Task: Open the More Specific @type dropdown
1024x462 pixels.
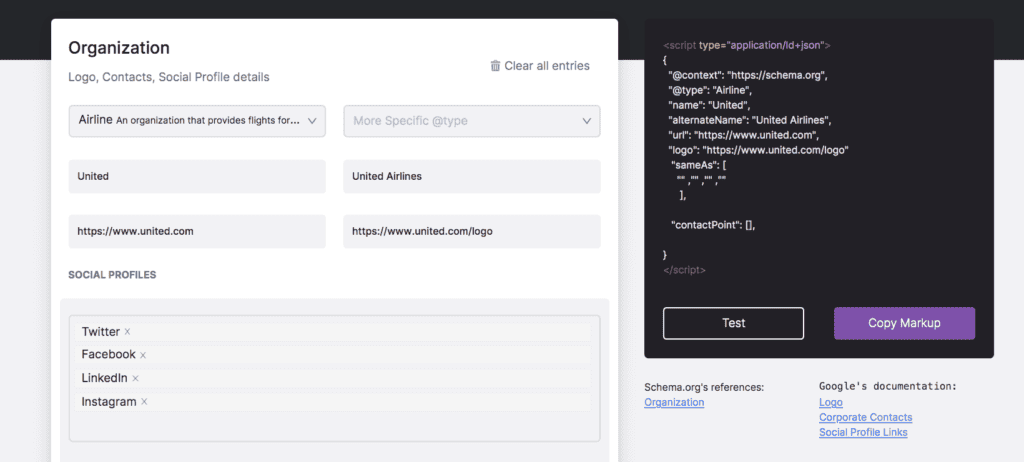Action: (x=472, y=121)
